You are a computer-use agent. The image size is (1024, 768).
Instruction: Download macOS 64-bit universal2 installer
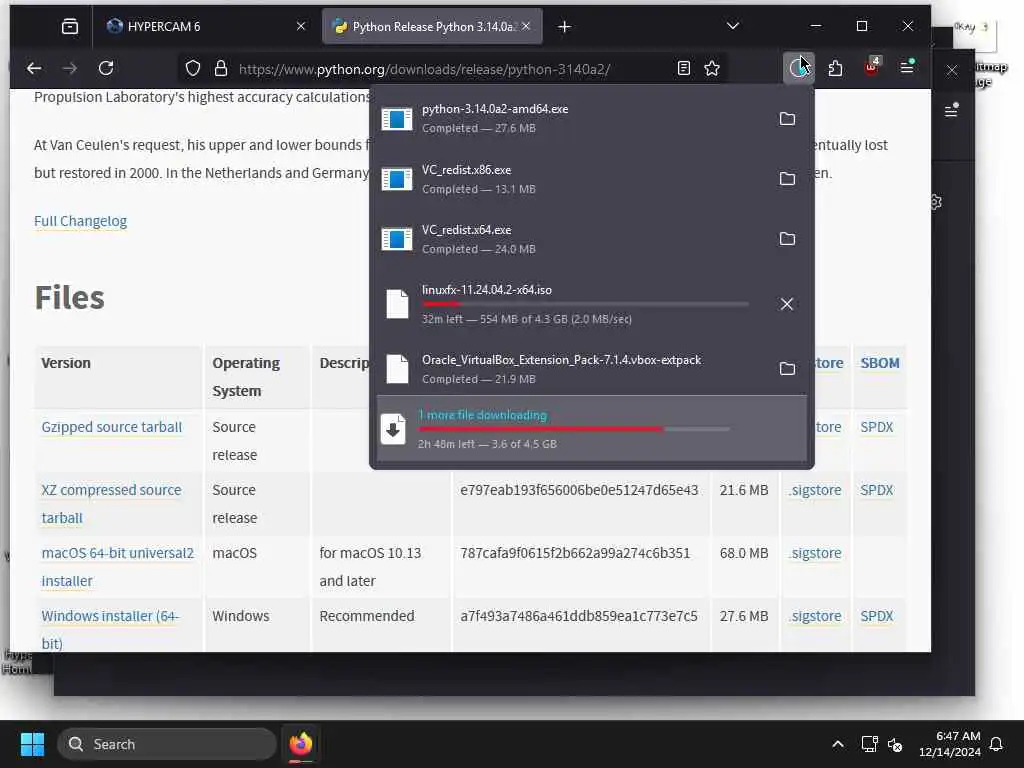click(x=118, y=567)
